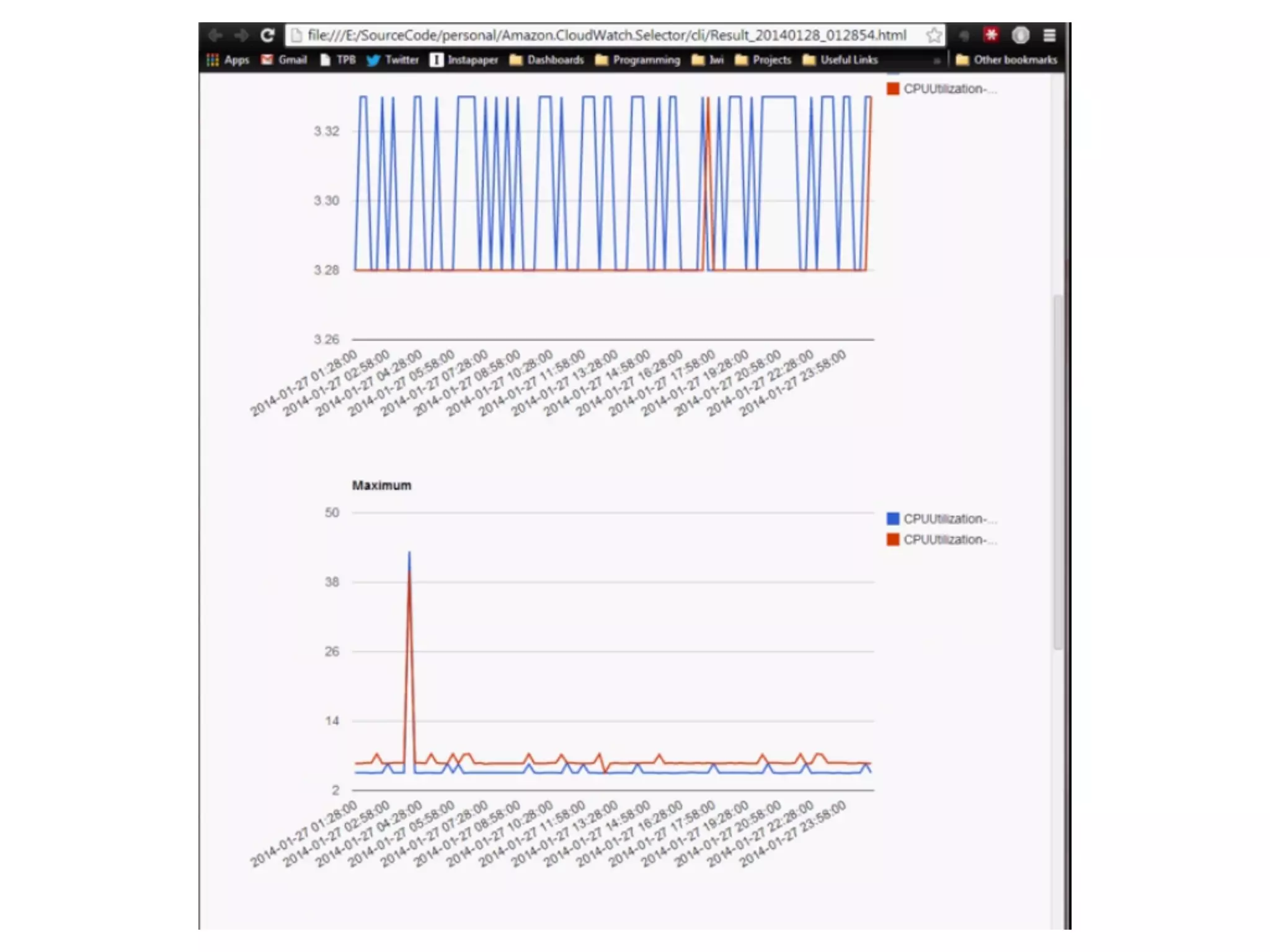The height and width of the screenshot is (952, 1270).
Task: Reload the page with the refresh icon
Action: [x=267, y=35]
